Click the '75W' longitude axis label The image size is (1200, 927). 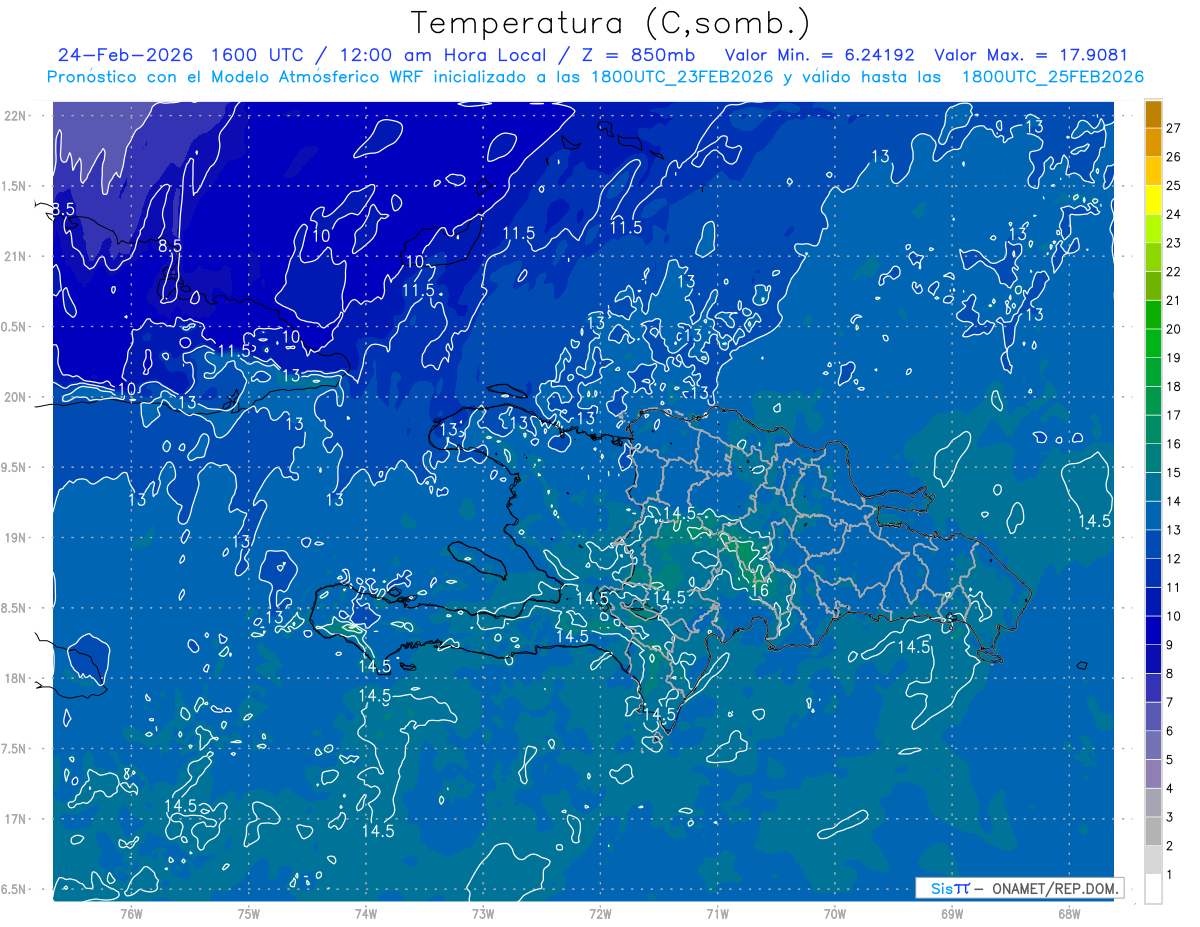pyautogui.click(x=249, y=914)
